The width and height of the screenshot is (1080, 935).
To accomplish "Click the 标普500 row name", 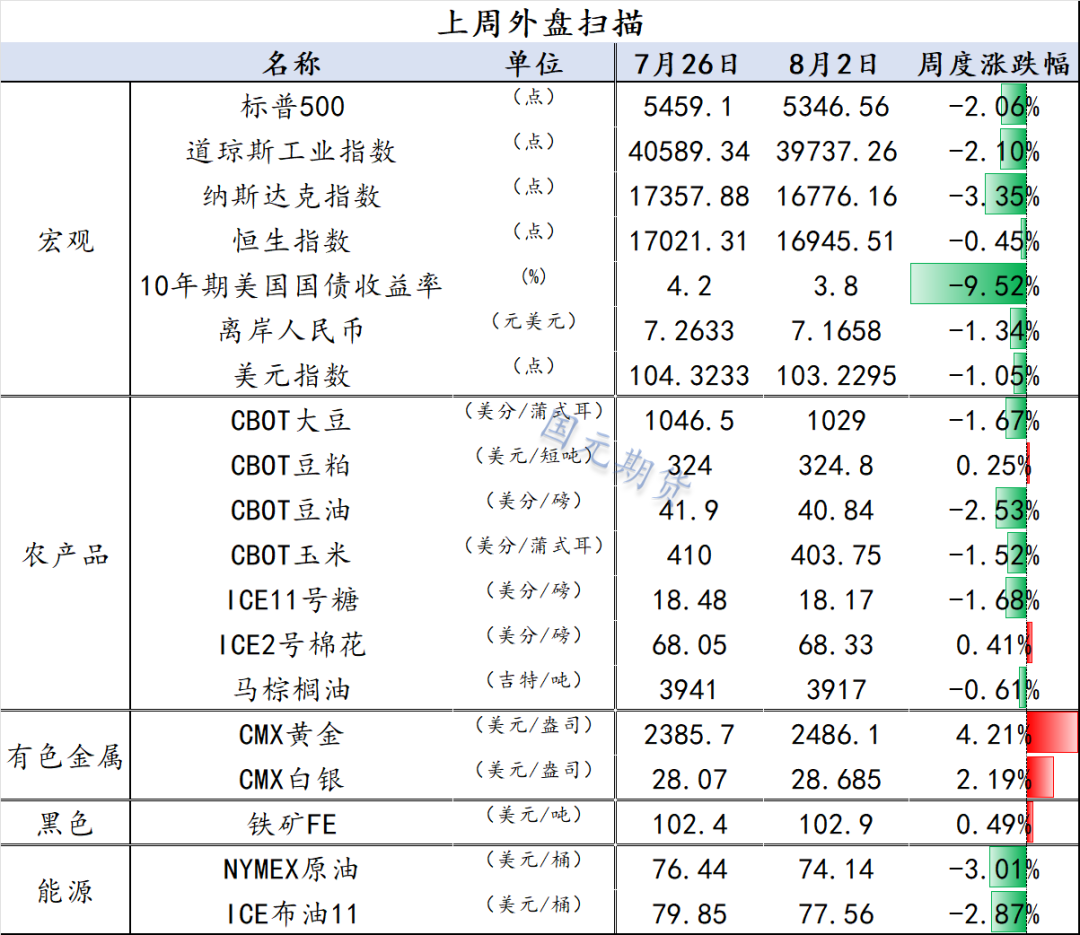I will (293, 107).
